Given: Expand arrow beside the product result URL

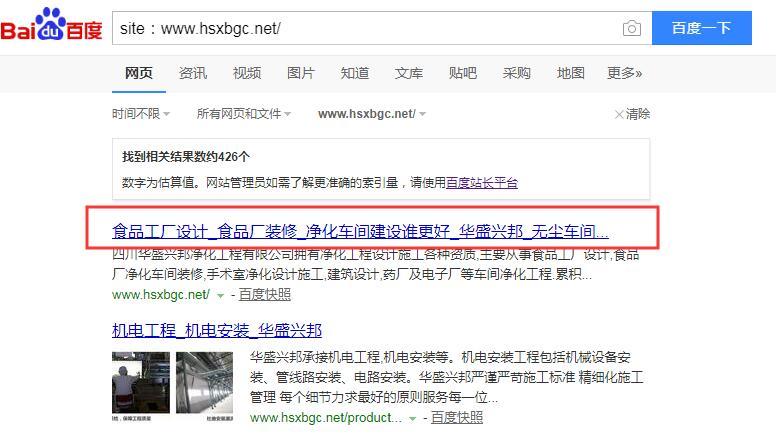Looking at the screenshot, I should [412, 419].
